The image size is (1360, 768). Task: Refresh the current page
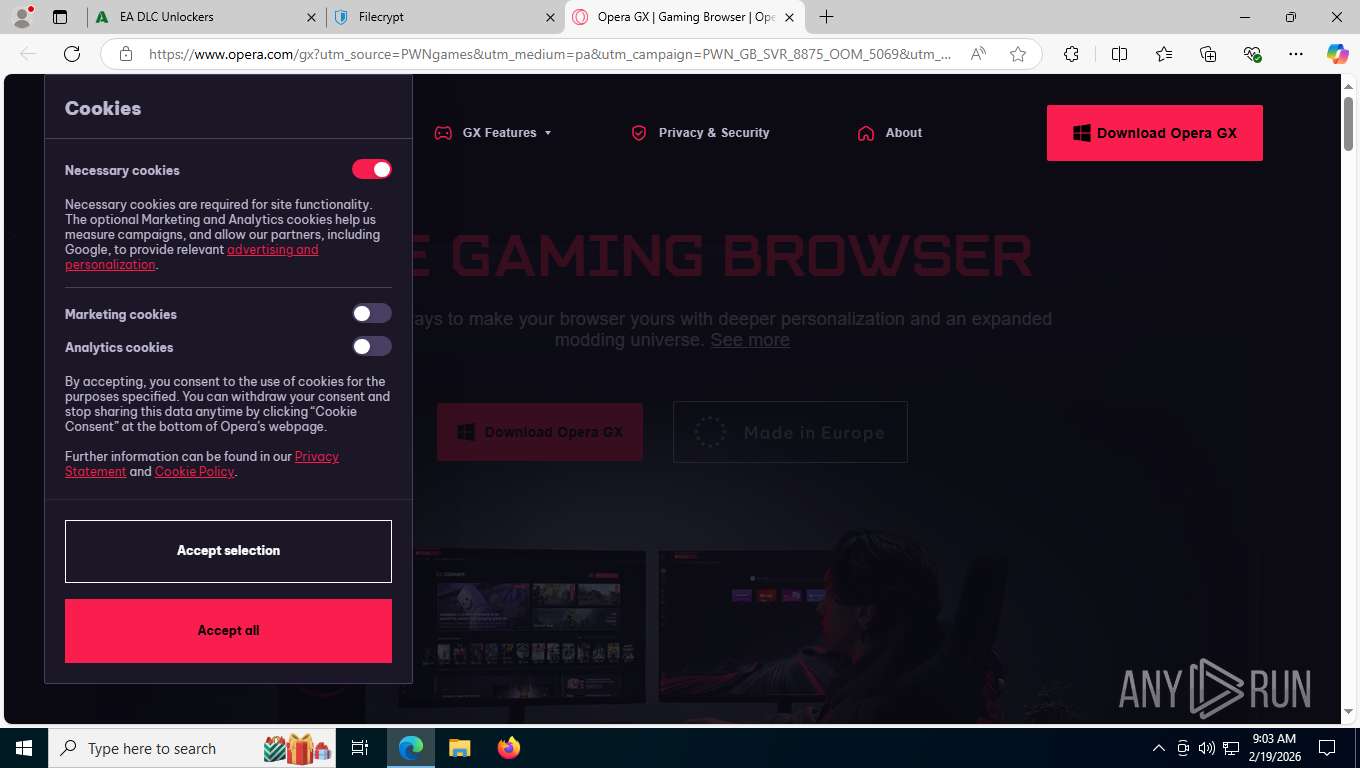point(71,54)
